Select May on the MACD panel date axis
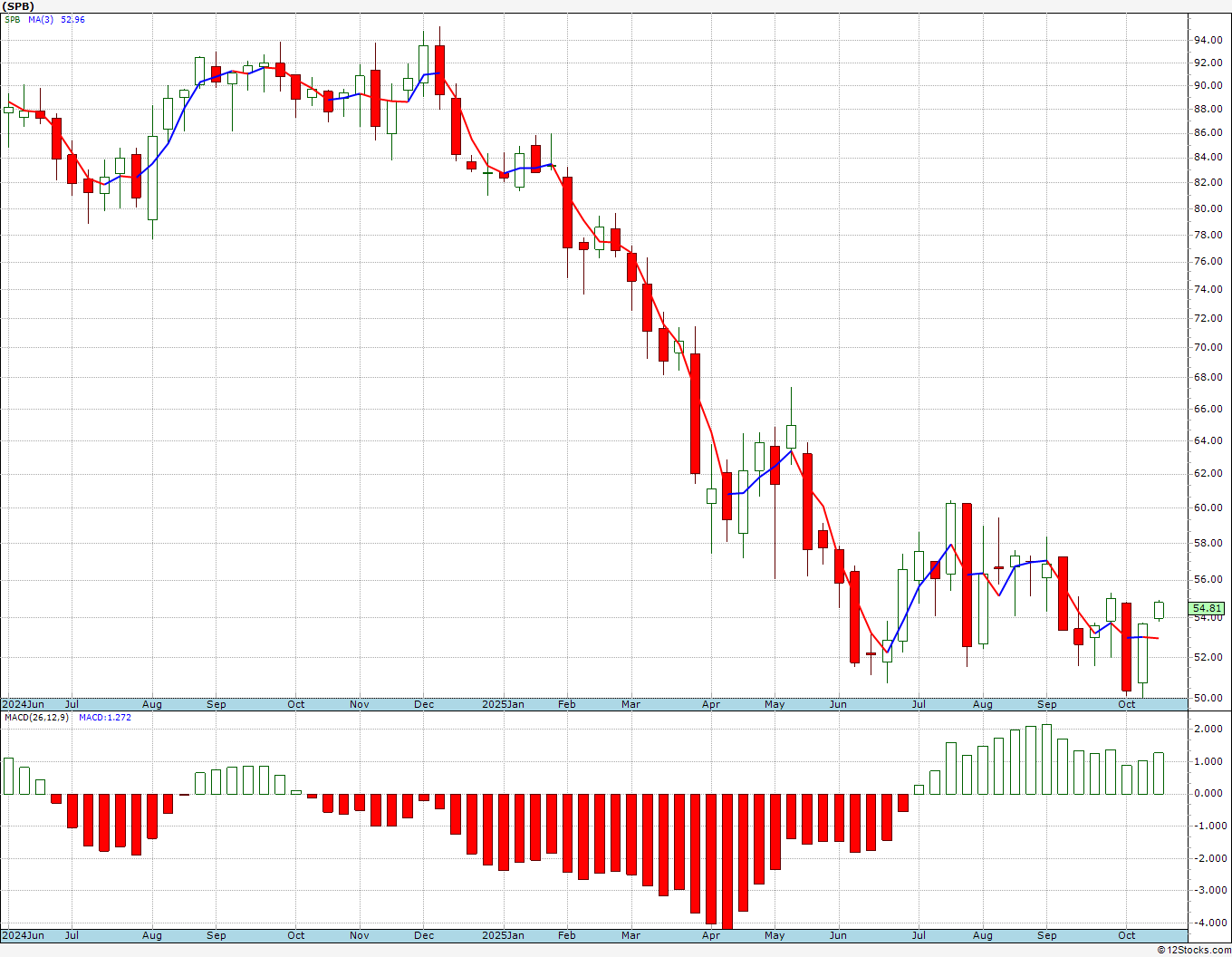1232x957 pixels. (775, 935)
